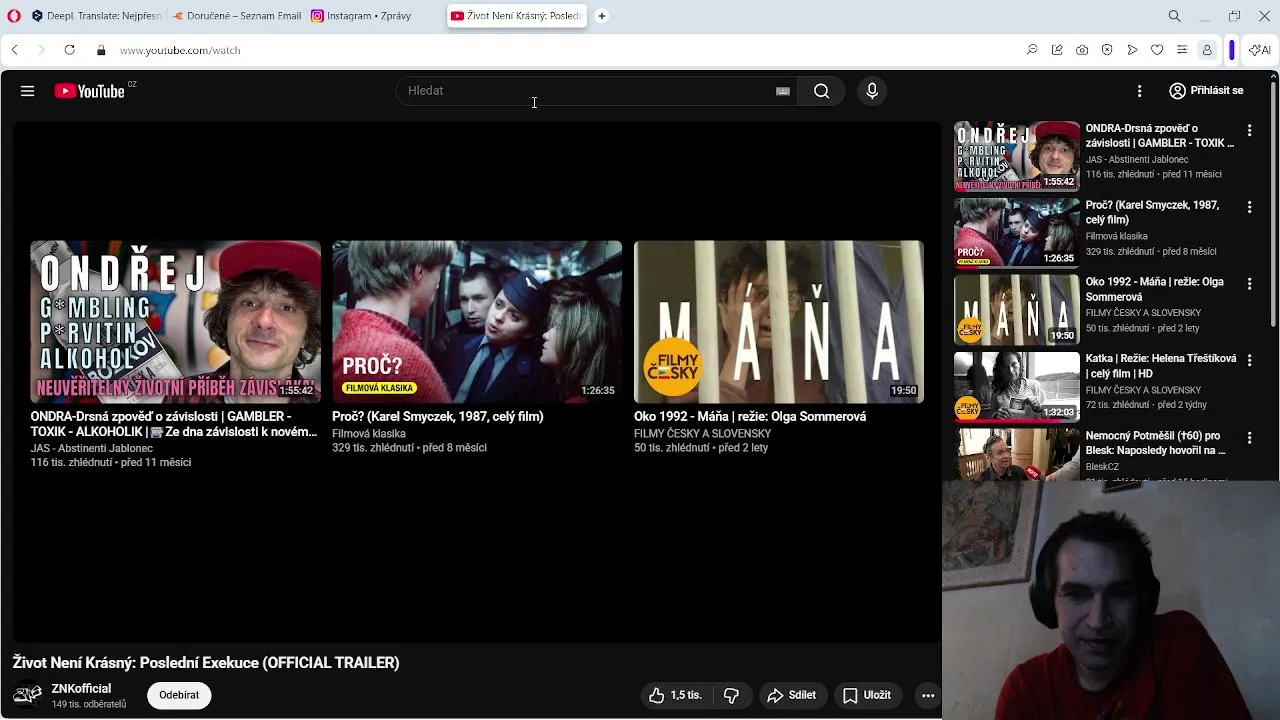This screenshot has height=720, width=1280.
Task: Play endscreen PROČ? film thumbnail
Action: (477, 321)
